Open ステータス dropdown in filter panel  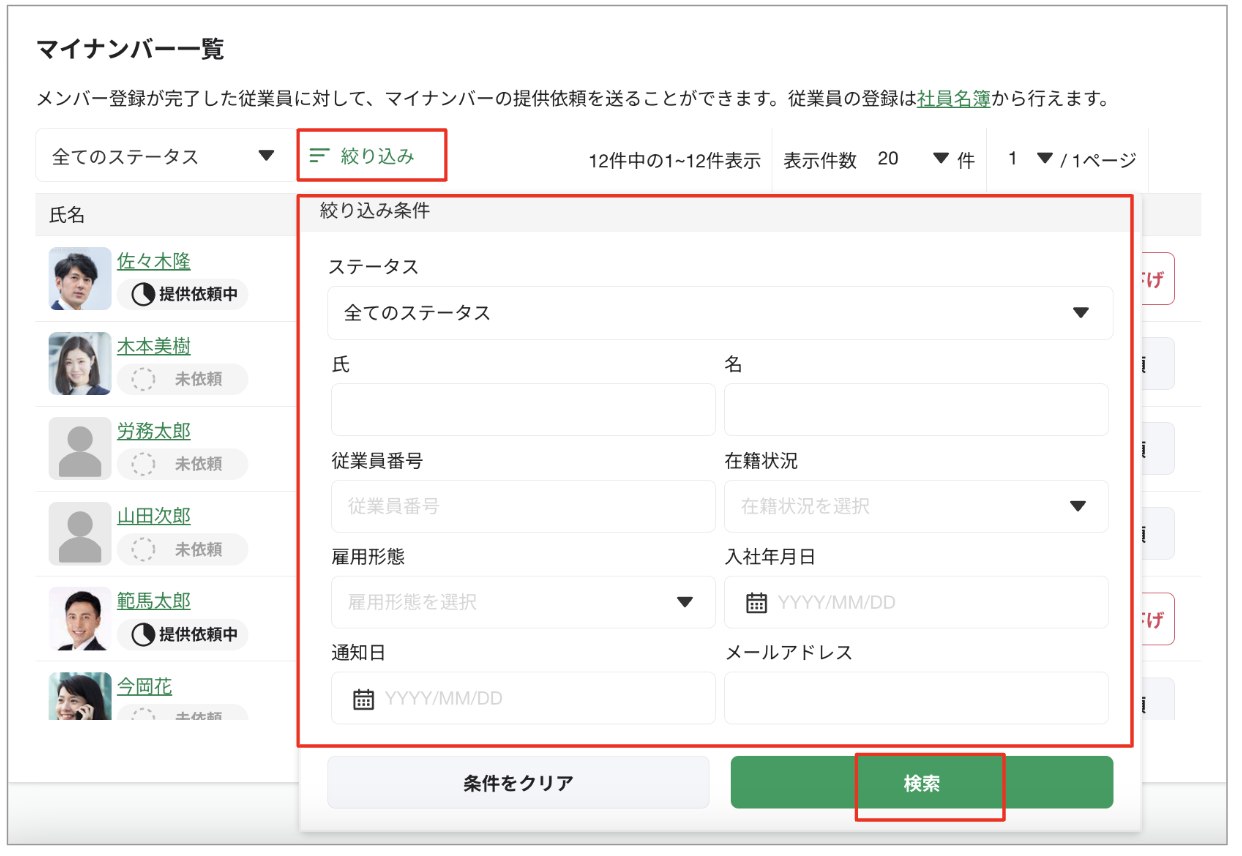pos(720,313)
